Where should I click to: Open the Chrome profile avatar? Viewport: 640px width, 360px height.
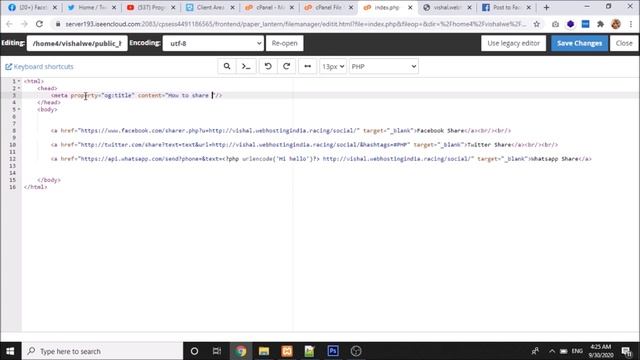(x=616, y=24)
